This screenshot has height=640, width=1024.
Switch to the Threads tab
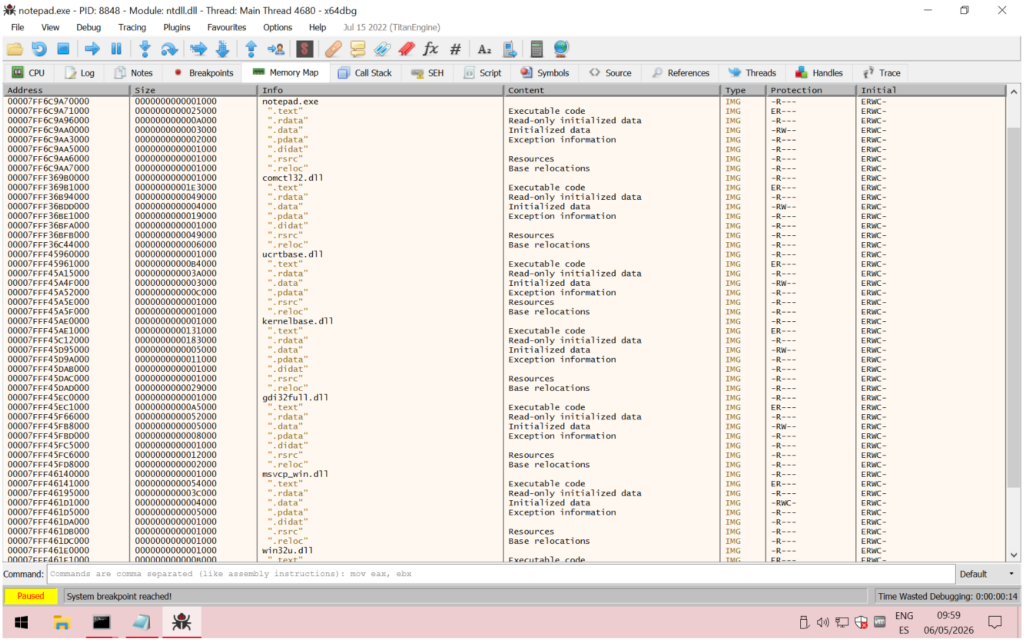pyautogui.click(x=752, y=72)
